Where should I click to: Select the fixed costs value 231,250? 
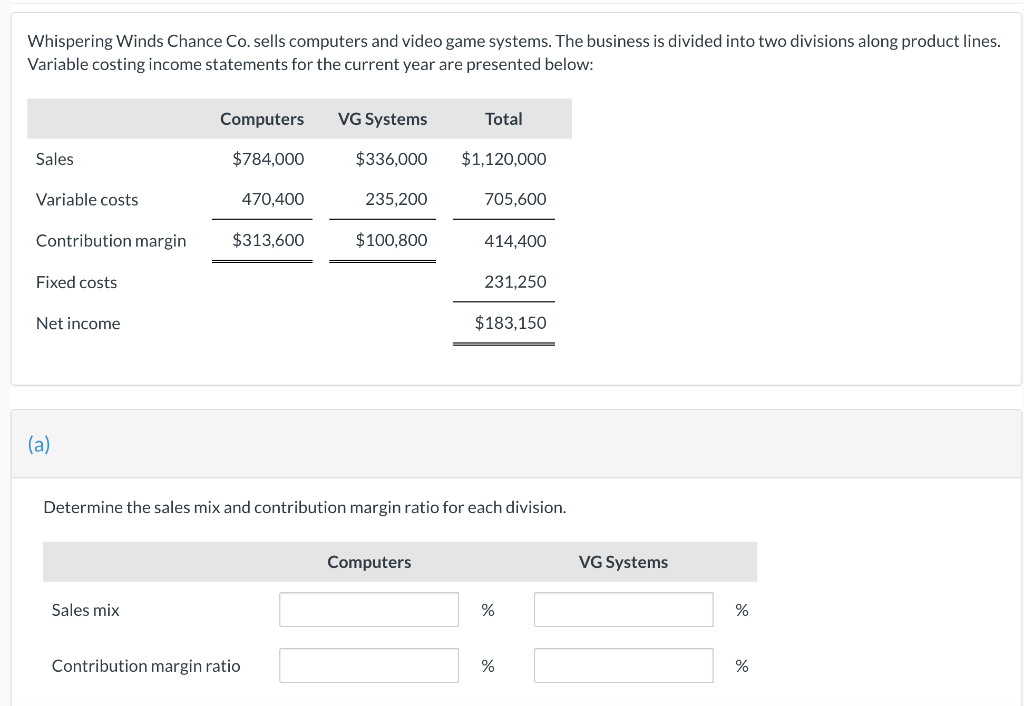point(515,282)
